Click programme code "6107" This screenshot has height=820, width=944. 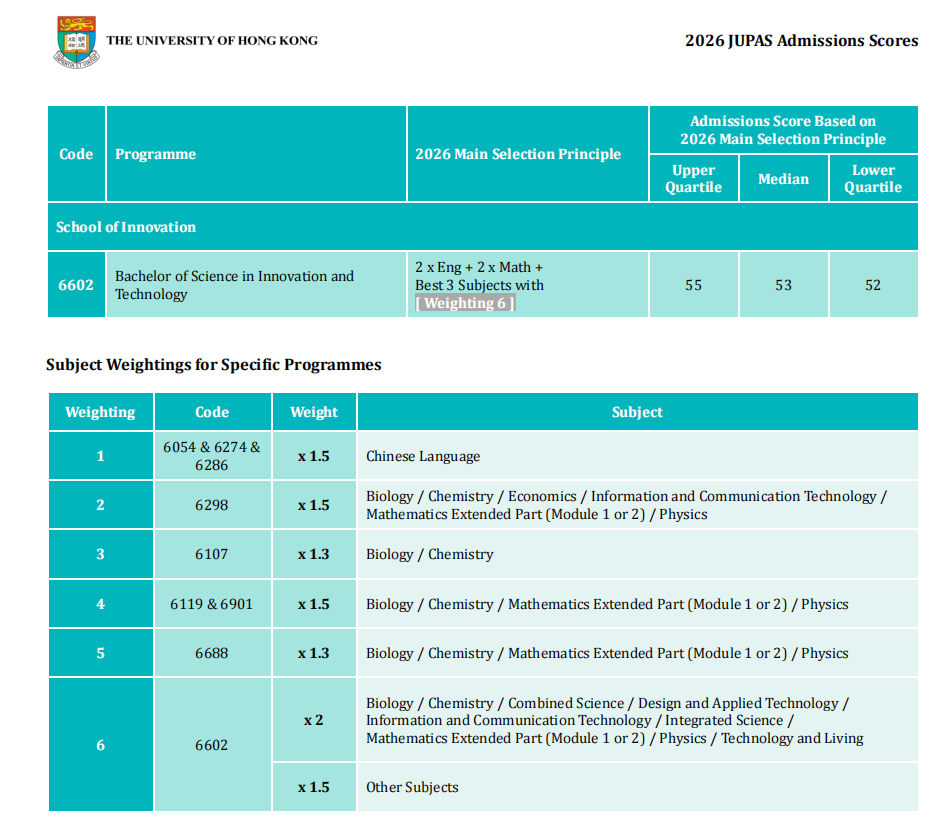[212, 554]
